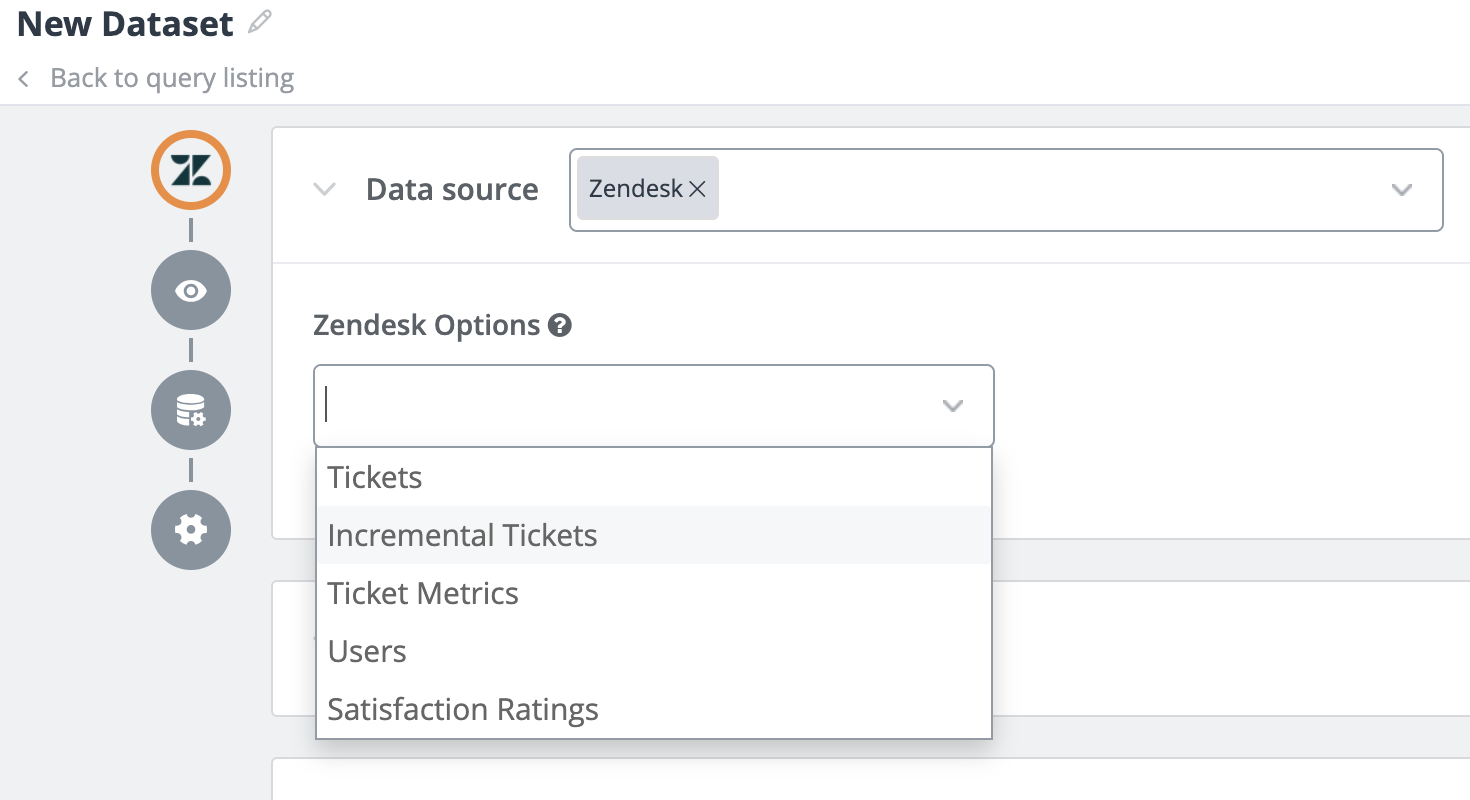1470x800 pixels.
Task: Open the gear settings step icon
Action: click(191, 530)
